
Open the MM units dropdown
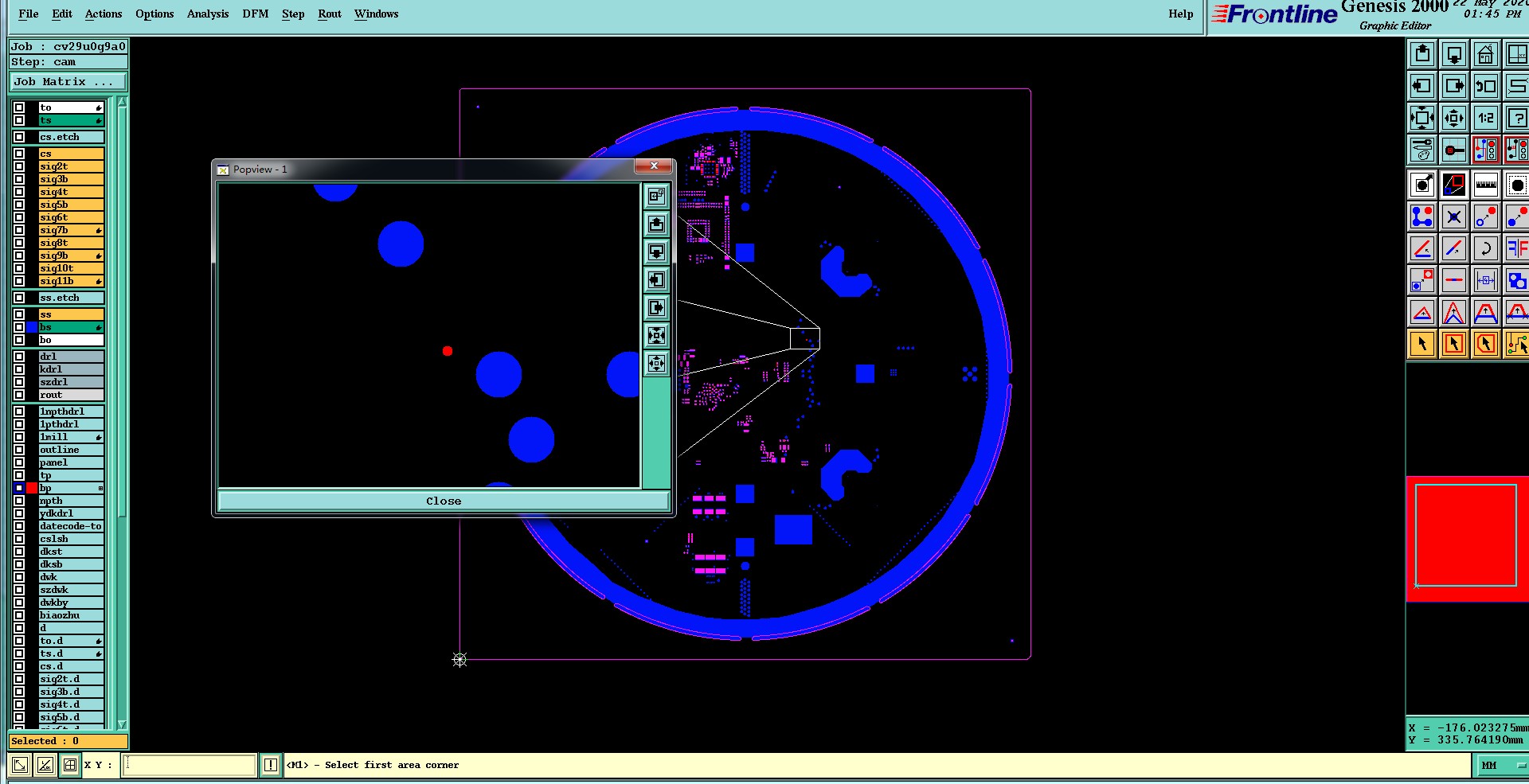click(1501, 765)
